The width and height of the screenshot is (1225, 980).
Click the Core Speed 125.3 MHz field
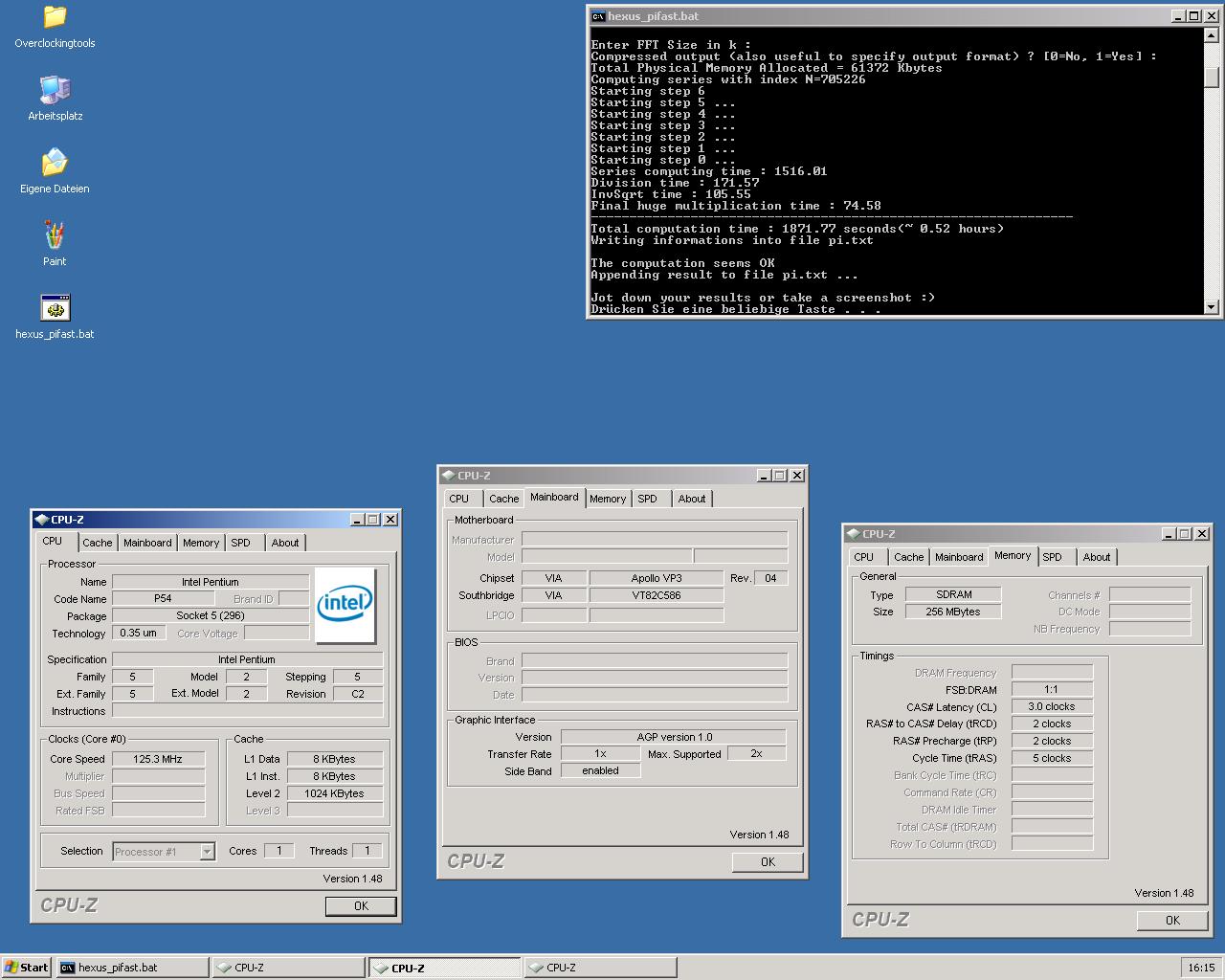(x=158, y=759)
